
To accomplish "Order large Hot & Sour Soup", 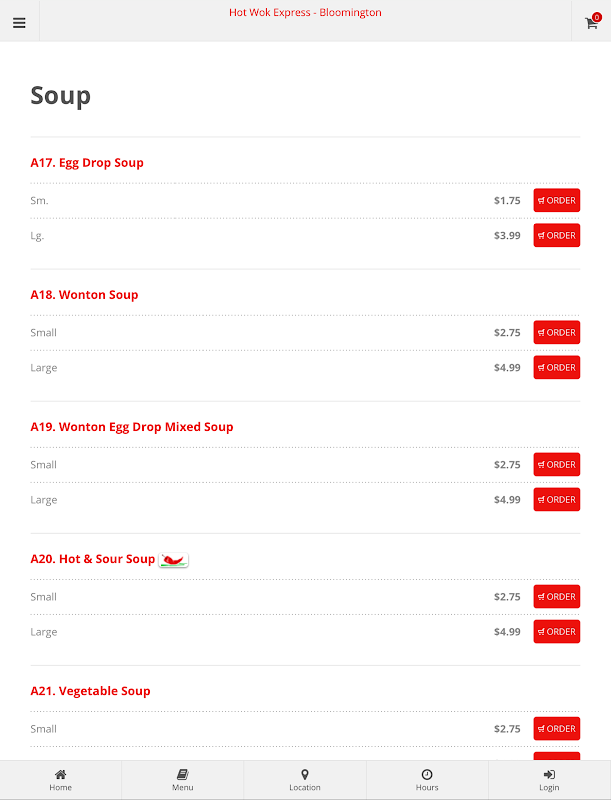I will [556, 631].
